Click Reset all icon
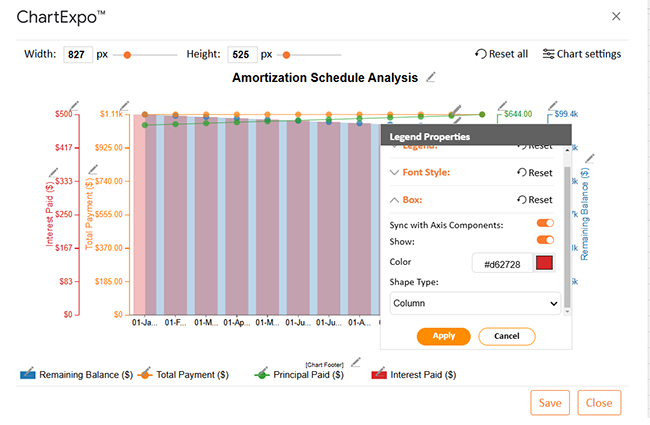The width and height of the screenshot is (650, 425). coord(482,54)
